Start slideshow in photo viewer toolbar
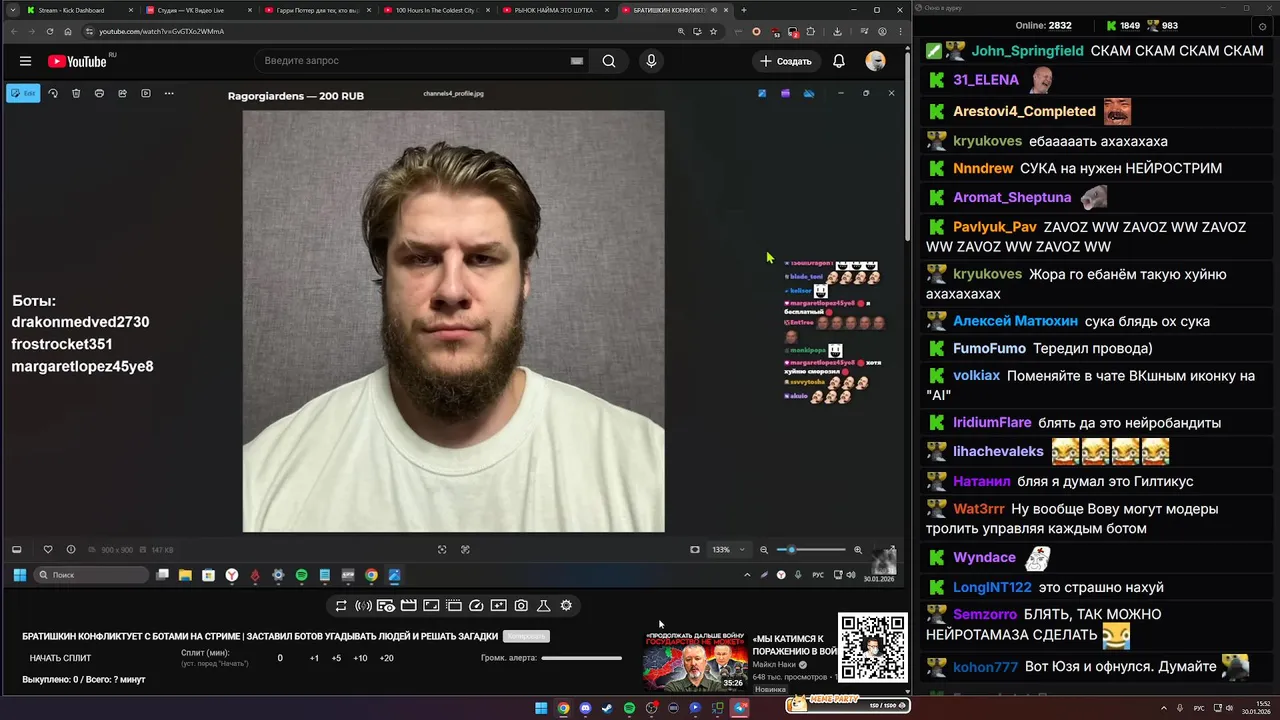The height and width of the screenshot is (720, 1280). click(x=146, y=93)
